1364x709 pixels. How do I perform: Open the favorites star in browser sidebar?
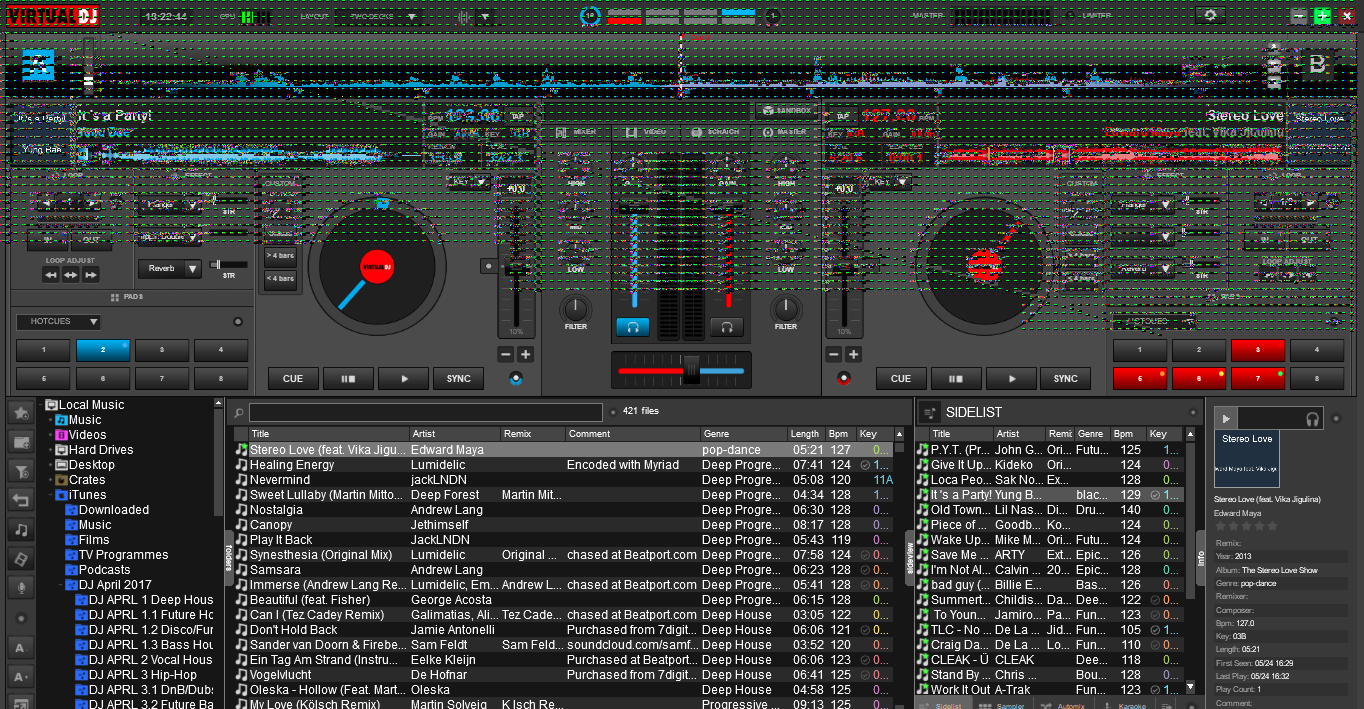20,412
